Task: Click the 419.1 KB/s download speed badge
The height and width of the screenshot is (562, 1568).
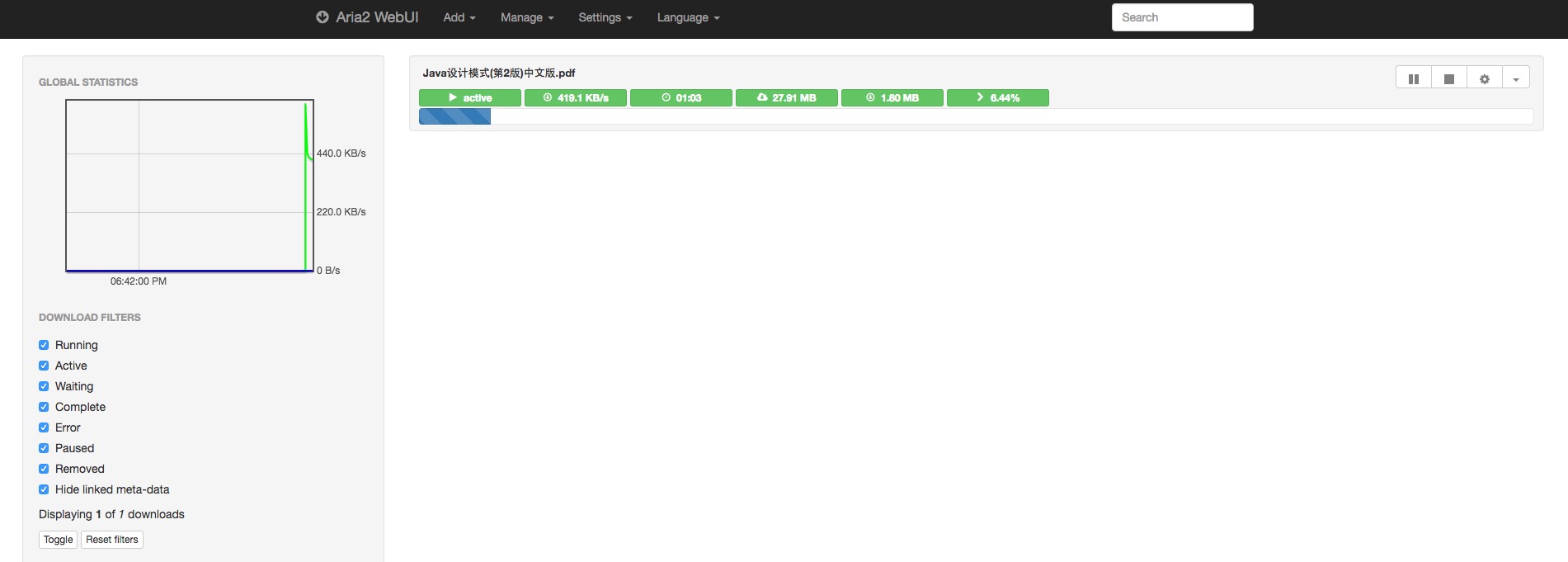Action: [x=575, y=98]
